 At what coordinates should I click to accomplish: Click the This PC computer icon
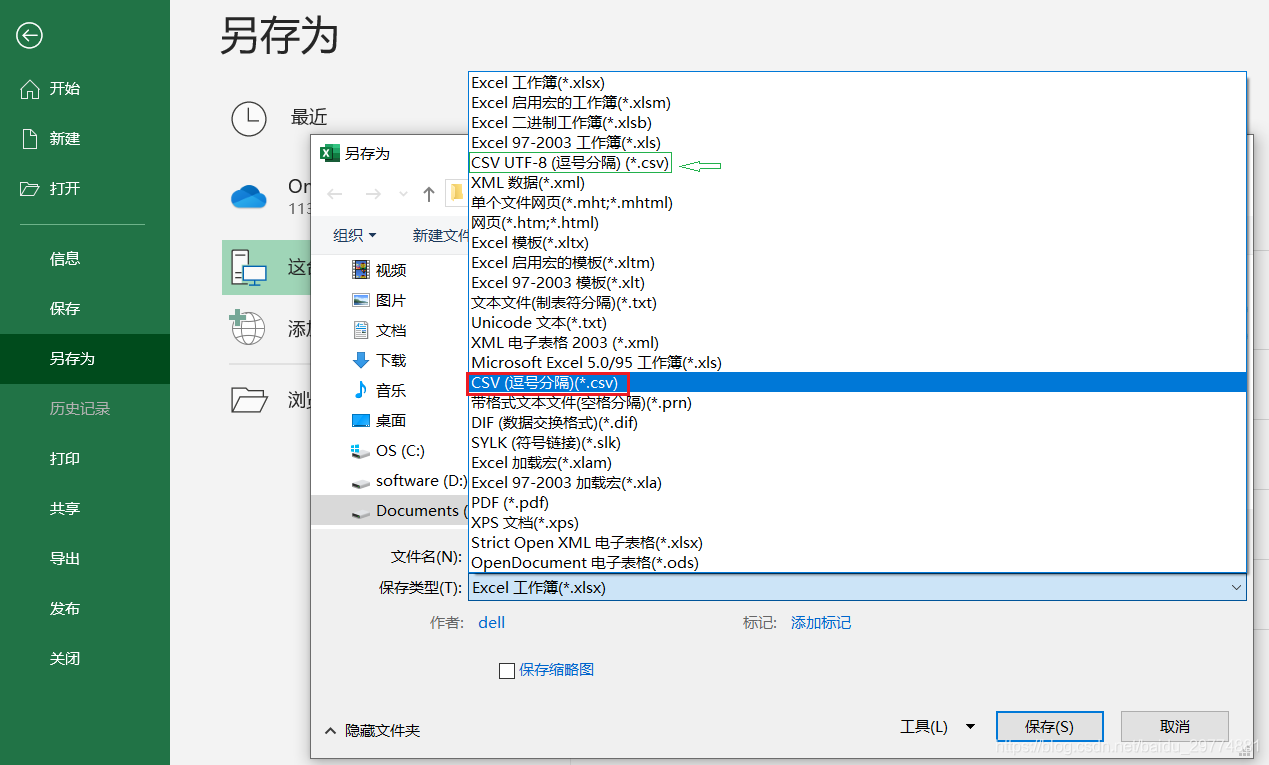pyautogui.click(x=249, y=268)
